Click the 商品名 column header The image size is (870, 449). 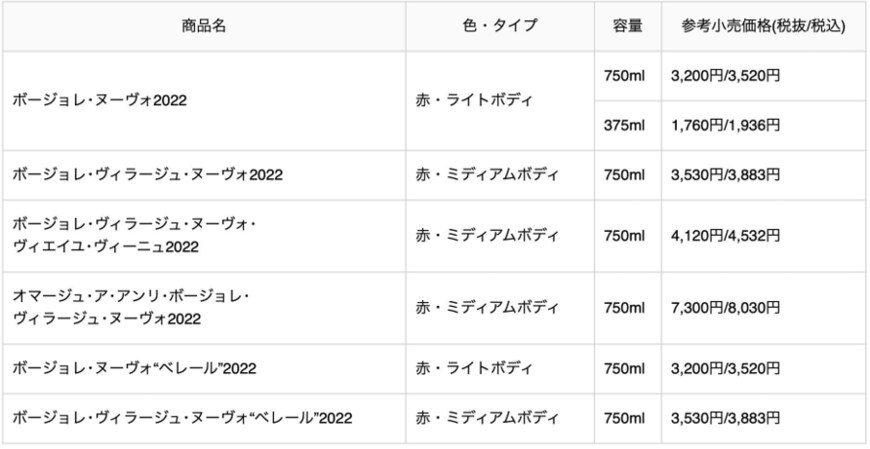click(204, 26)
